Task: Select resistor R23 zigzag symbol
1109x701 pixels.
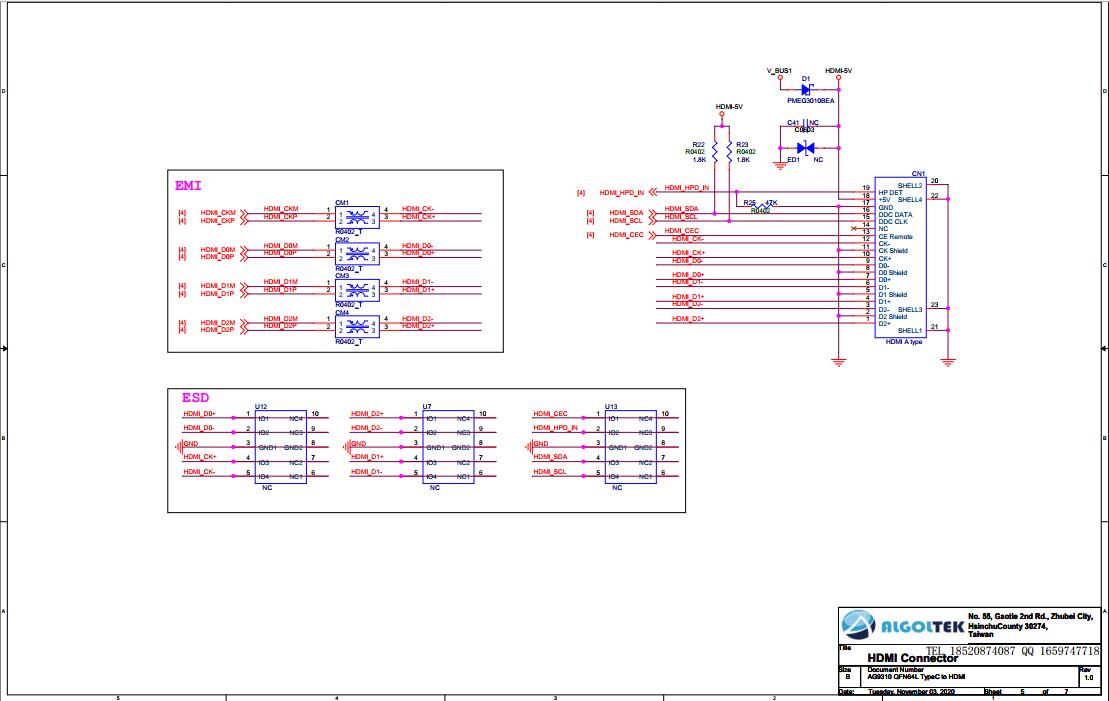Action: [729, 151]
